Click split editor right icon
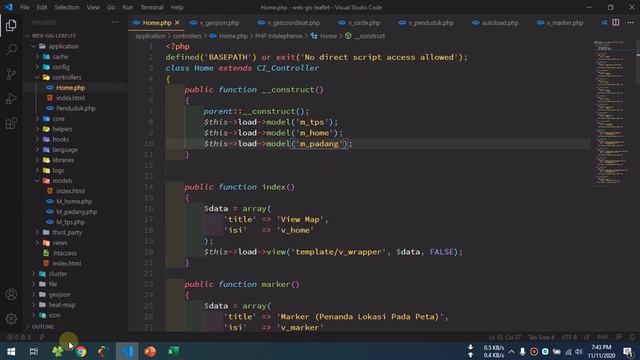This screenshot has height=360, width=640. (616, 22)
